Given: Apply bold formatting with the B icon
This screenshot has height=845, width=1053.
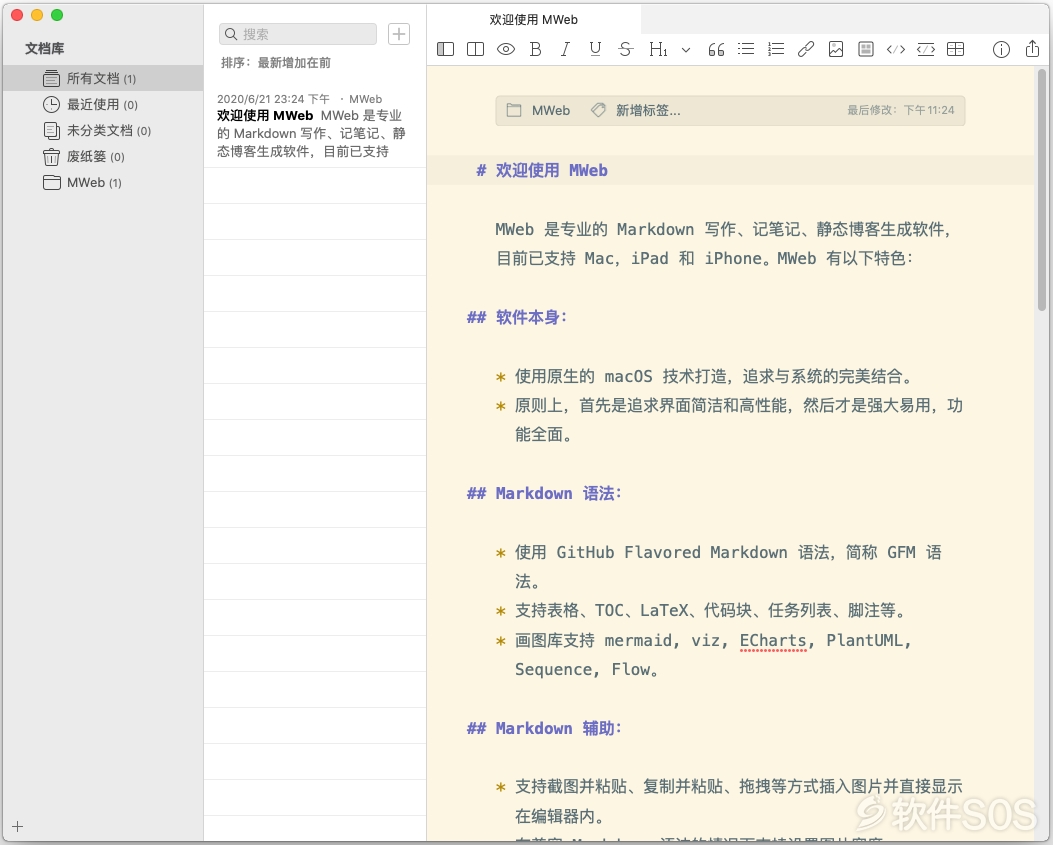Looking at the screenshot, I should [x=535, y=49].
